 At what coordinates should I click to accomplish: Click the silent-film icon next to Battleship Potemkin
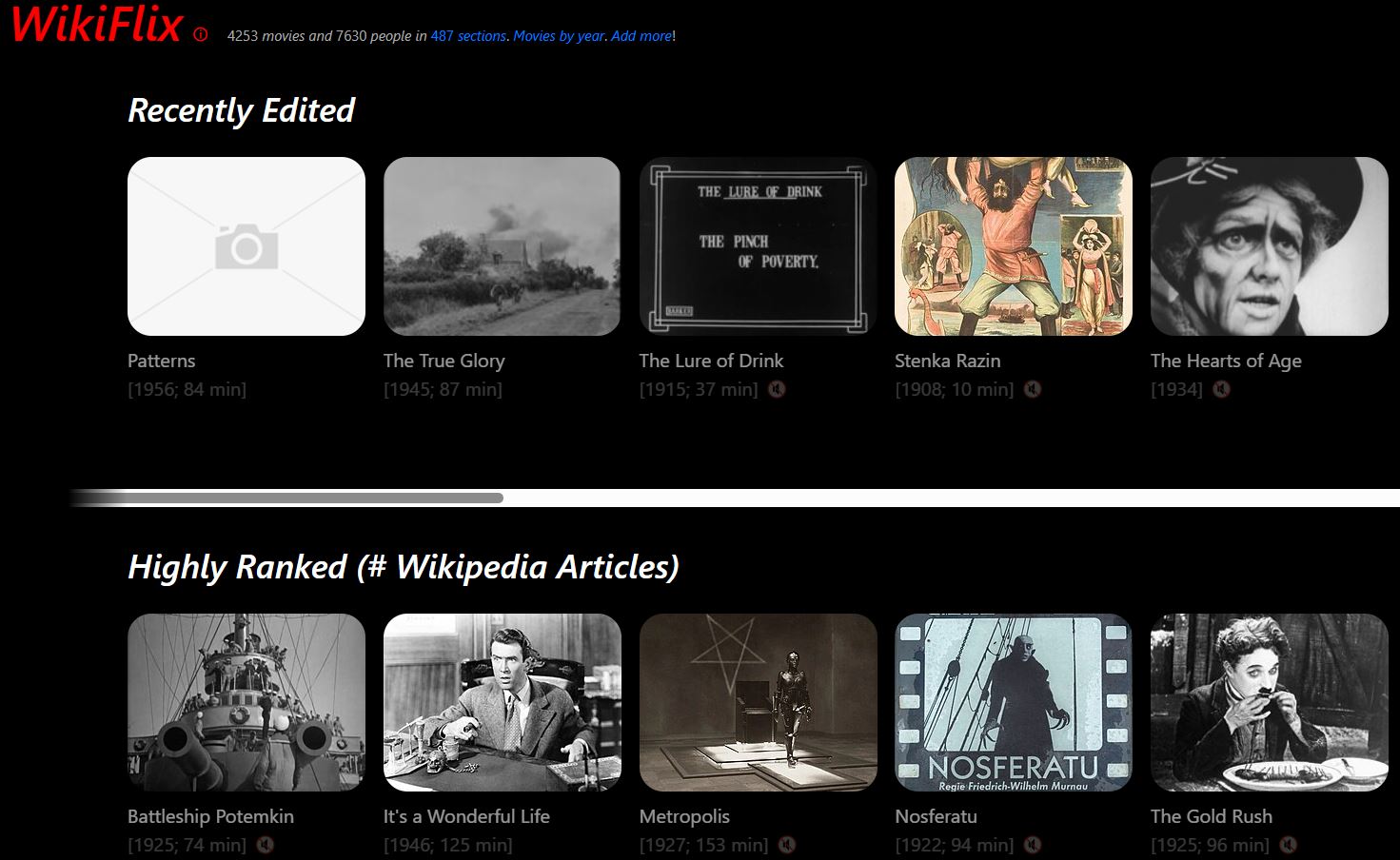coord(264,844)
